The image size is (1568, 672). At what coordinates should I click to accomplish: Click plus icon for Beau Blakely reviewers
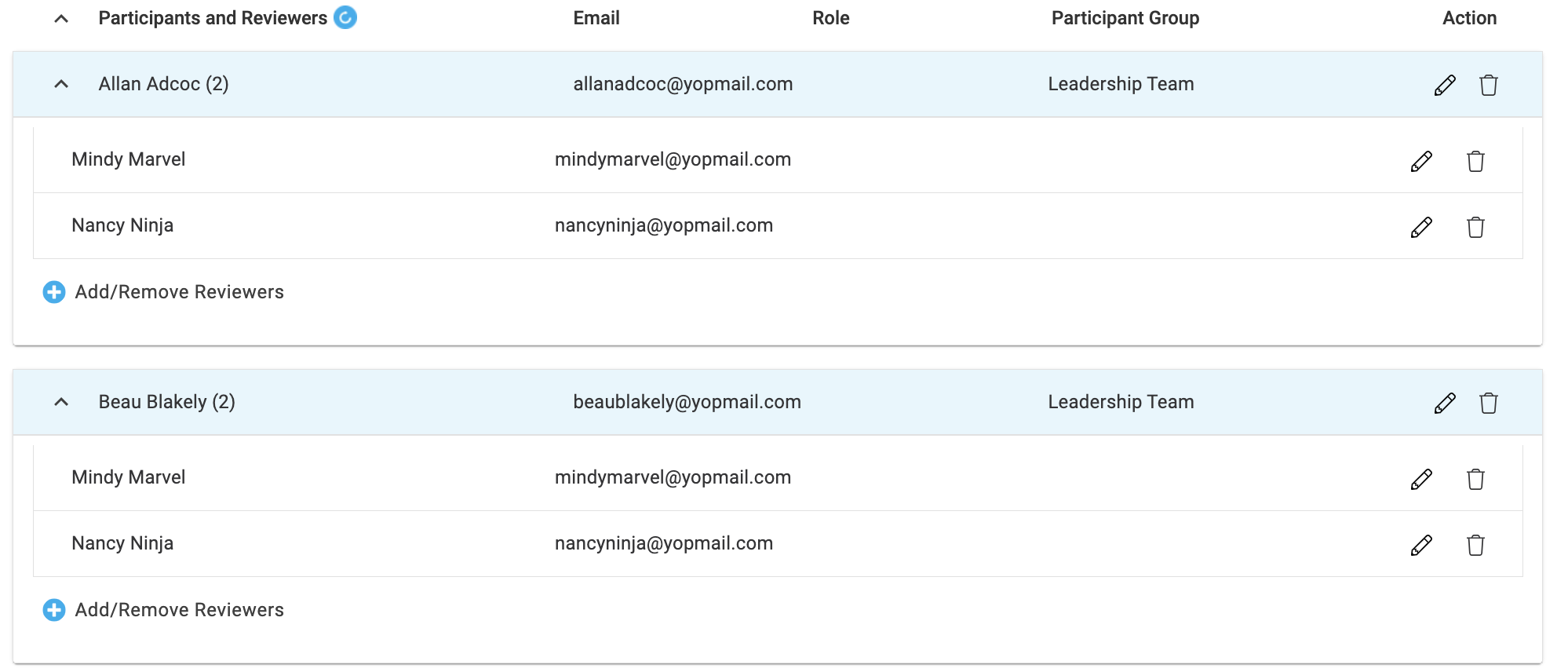[x=54, y=610]
